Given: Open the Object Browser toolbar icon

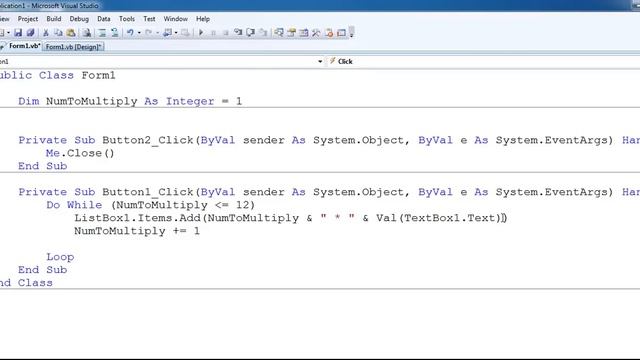Looking at the screenshot, I should pyautogui.click(x=304, y=33).
